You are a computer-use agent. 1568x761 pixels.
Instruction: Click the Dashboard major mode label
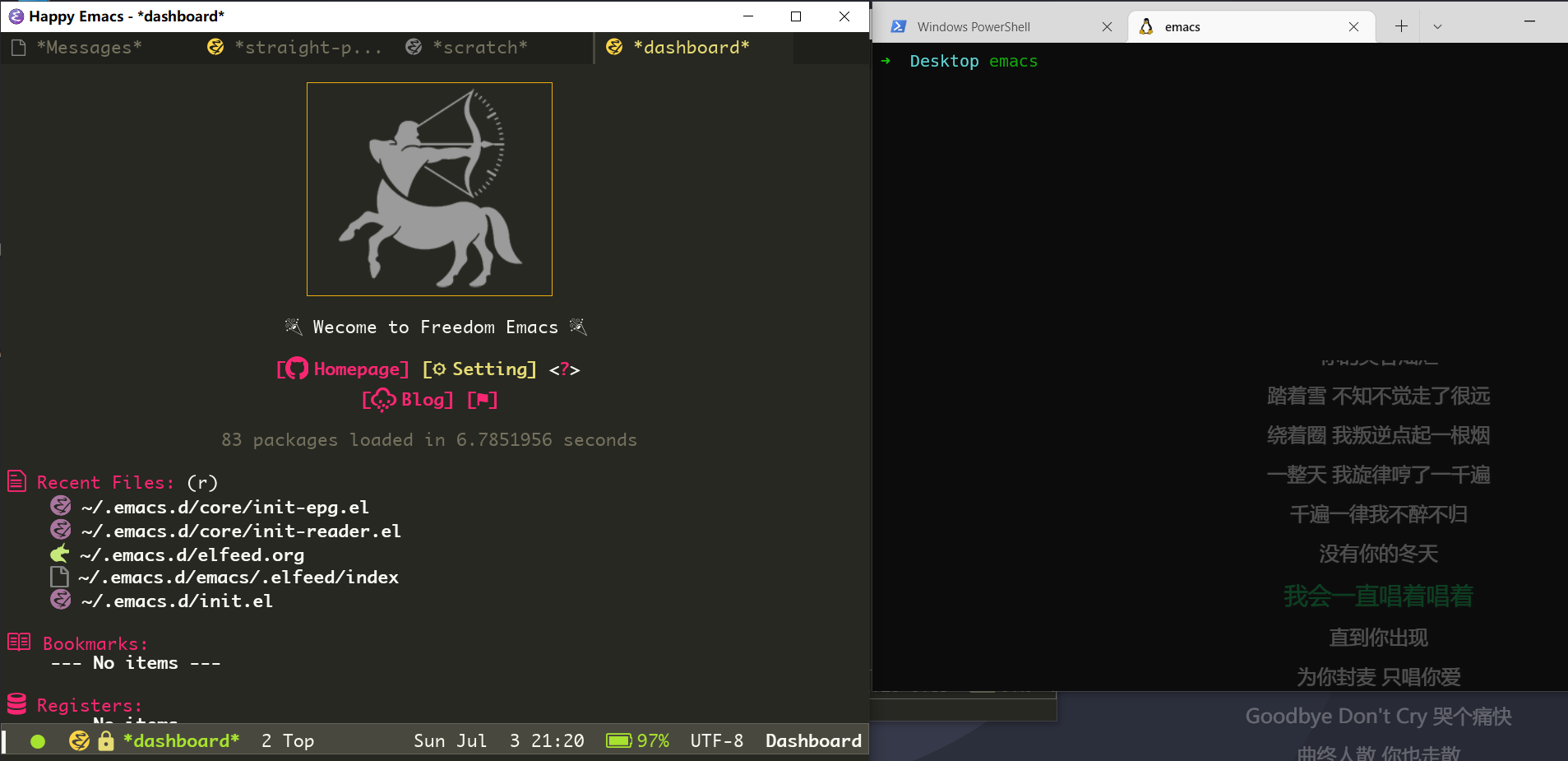813,741
